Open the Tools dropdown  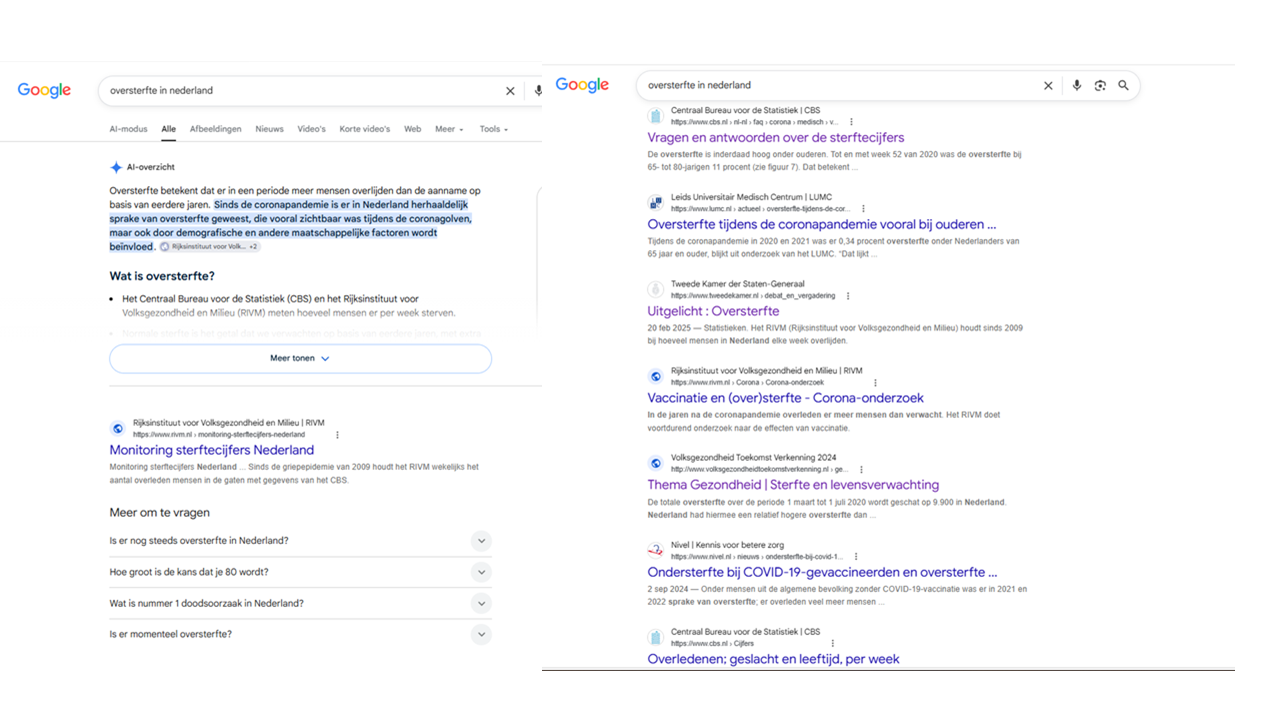coord(493,129)
